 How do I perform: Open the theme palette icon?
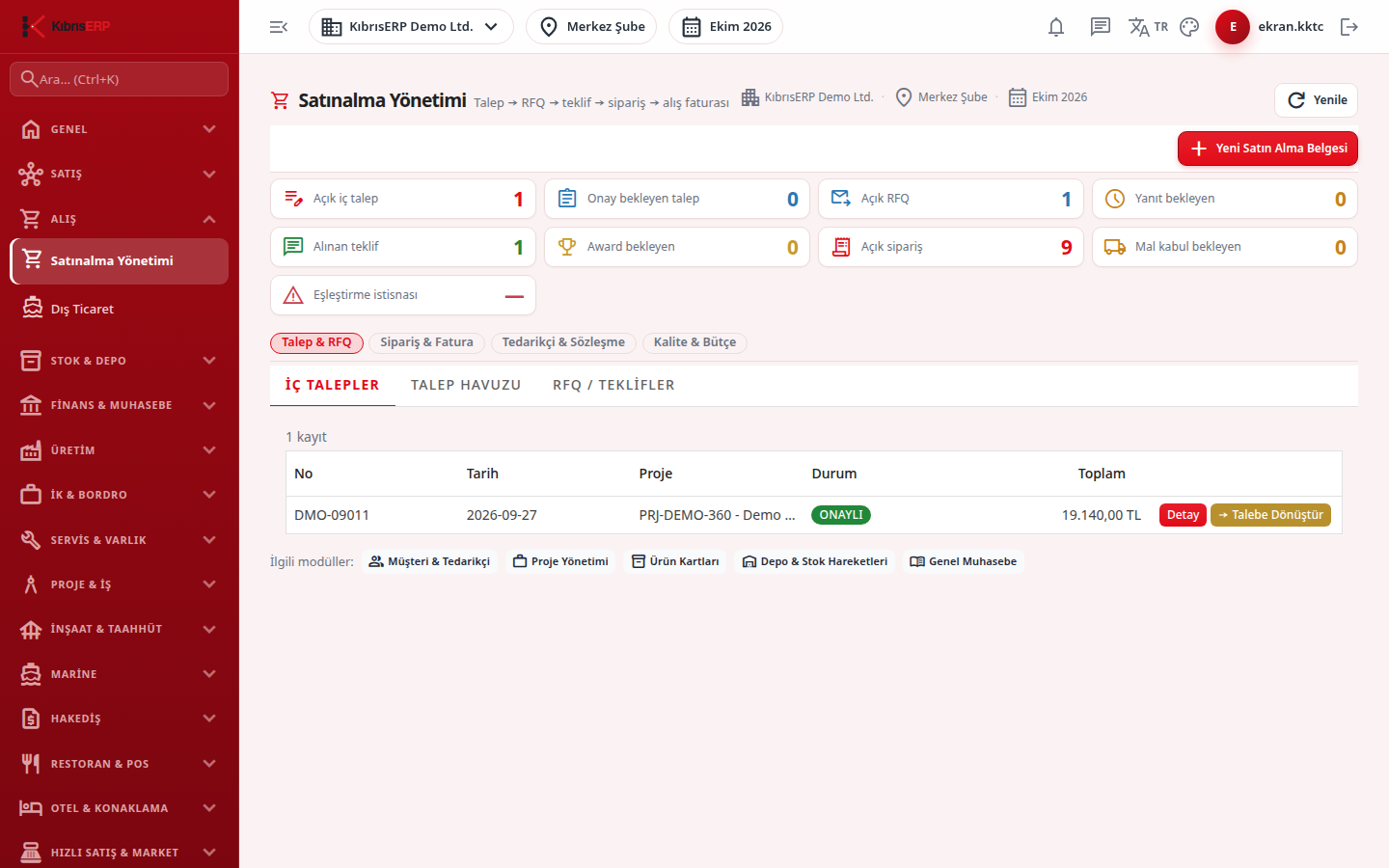(1189, 27)
